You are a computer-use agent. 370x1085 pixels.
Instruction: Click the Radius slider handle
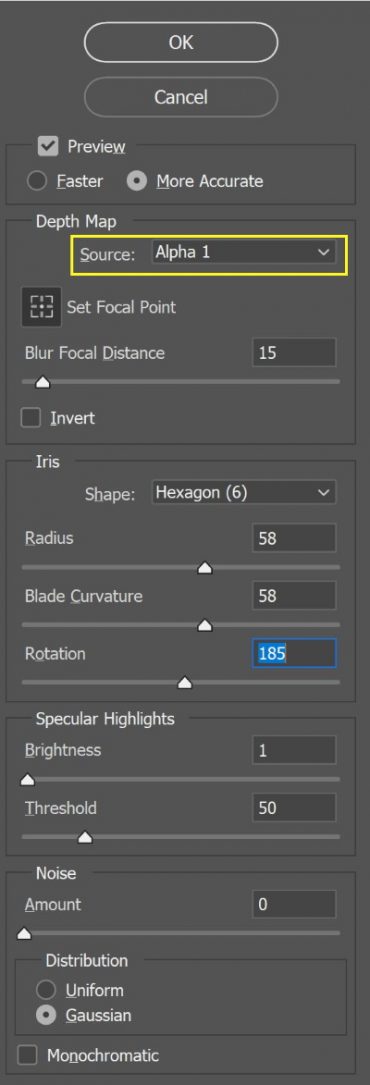tap(205, 568)
